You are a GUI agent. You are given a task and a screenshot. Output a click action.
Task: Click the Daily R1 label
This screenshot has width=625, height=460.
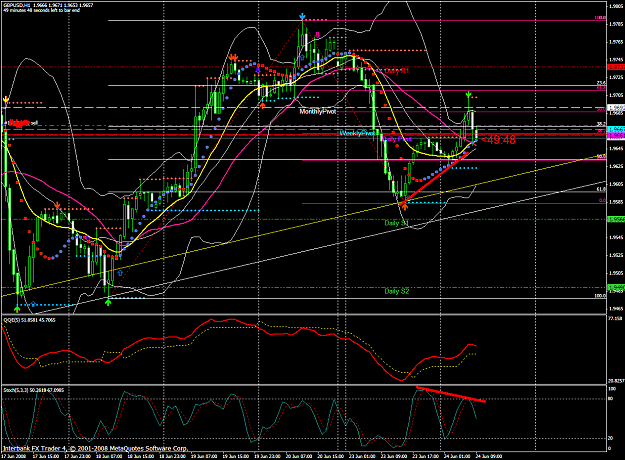(397, 71)
